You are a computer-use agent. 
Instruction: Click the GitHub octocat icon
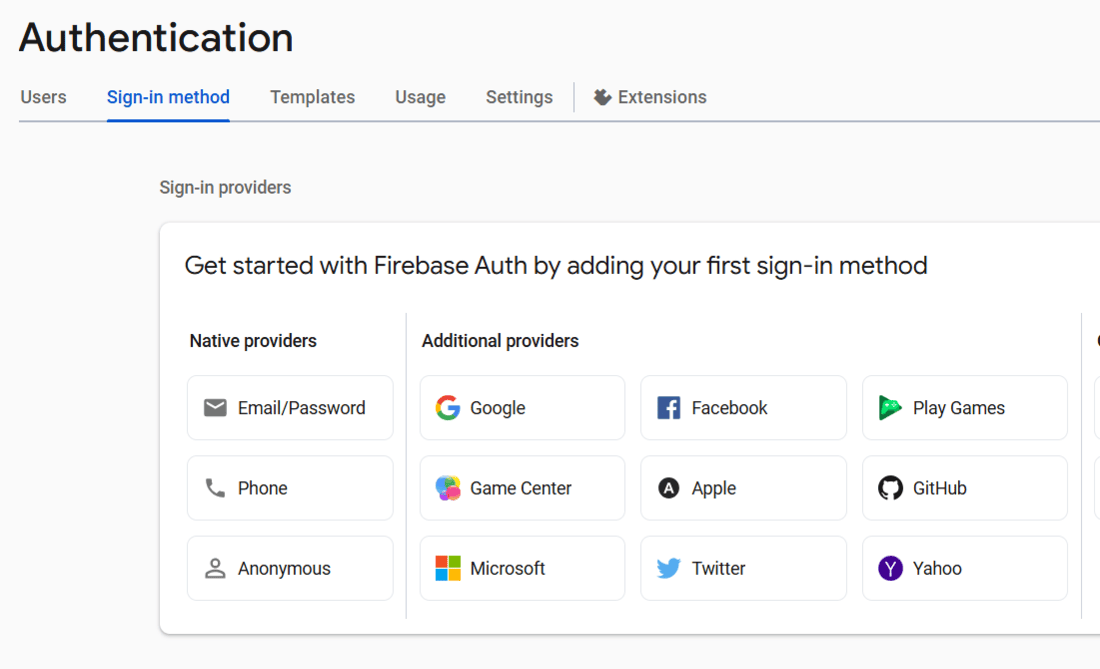(890, 488)
